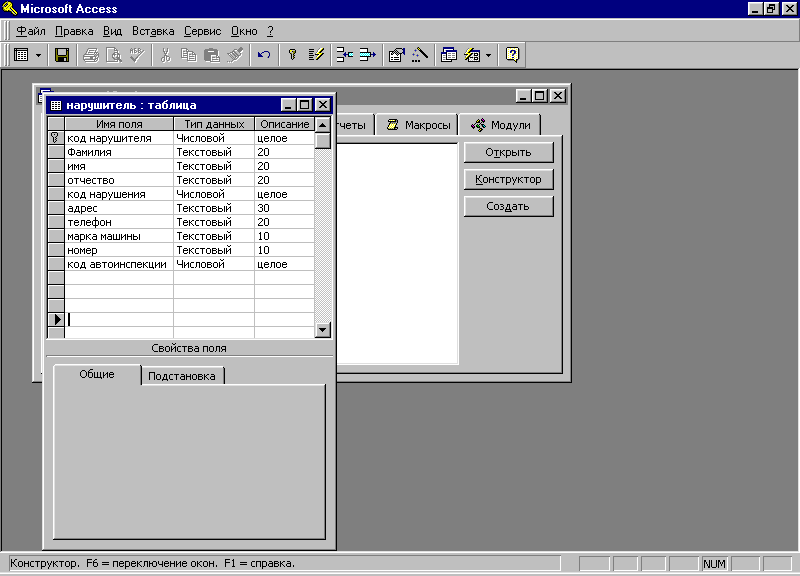Click the Конструктор button
Image resolution: width=800 pixels, height=576 pixels.
click(508, 180)
